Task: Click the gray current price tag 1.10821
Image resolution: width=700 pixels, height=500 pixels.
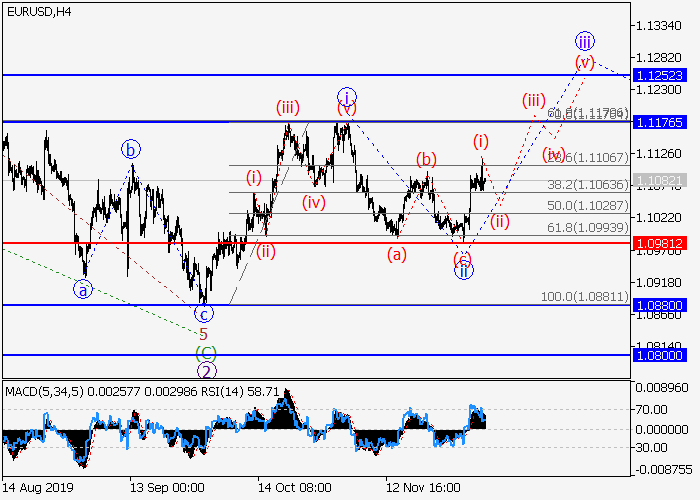Action: click(x=659, y=181)
